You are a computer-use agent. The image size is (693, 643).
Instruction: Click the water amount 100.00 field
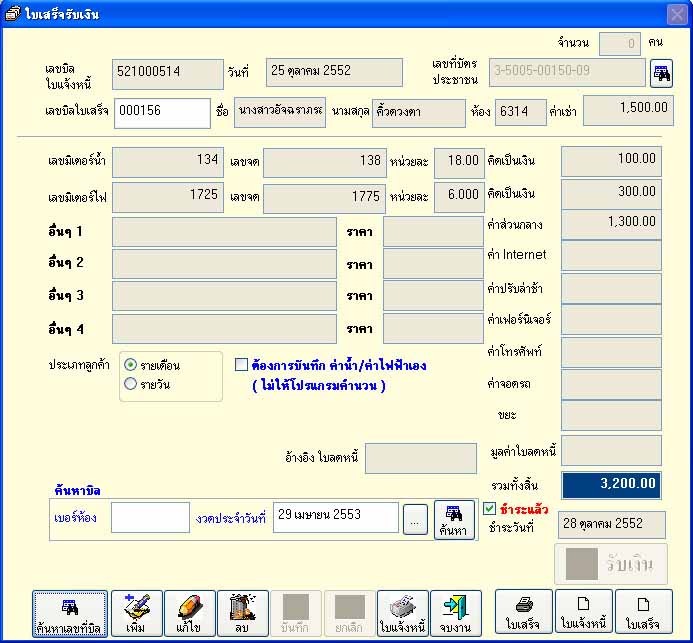point(611,161)
